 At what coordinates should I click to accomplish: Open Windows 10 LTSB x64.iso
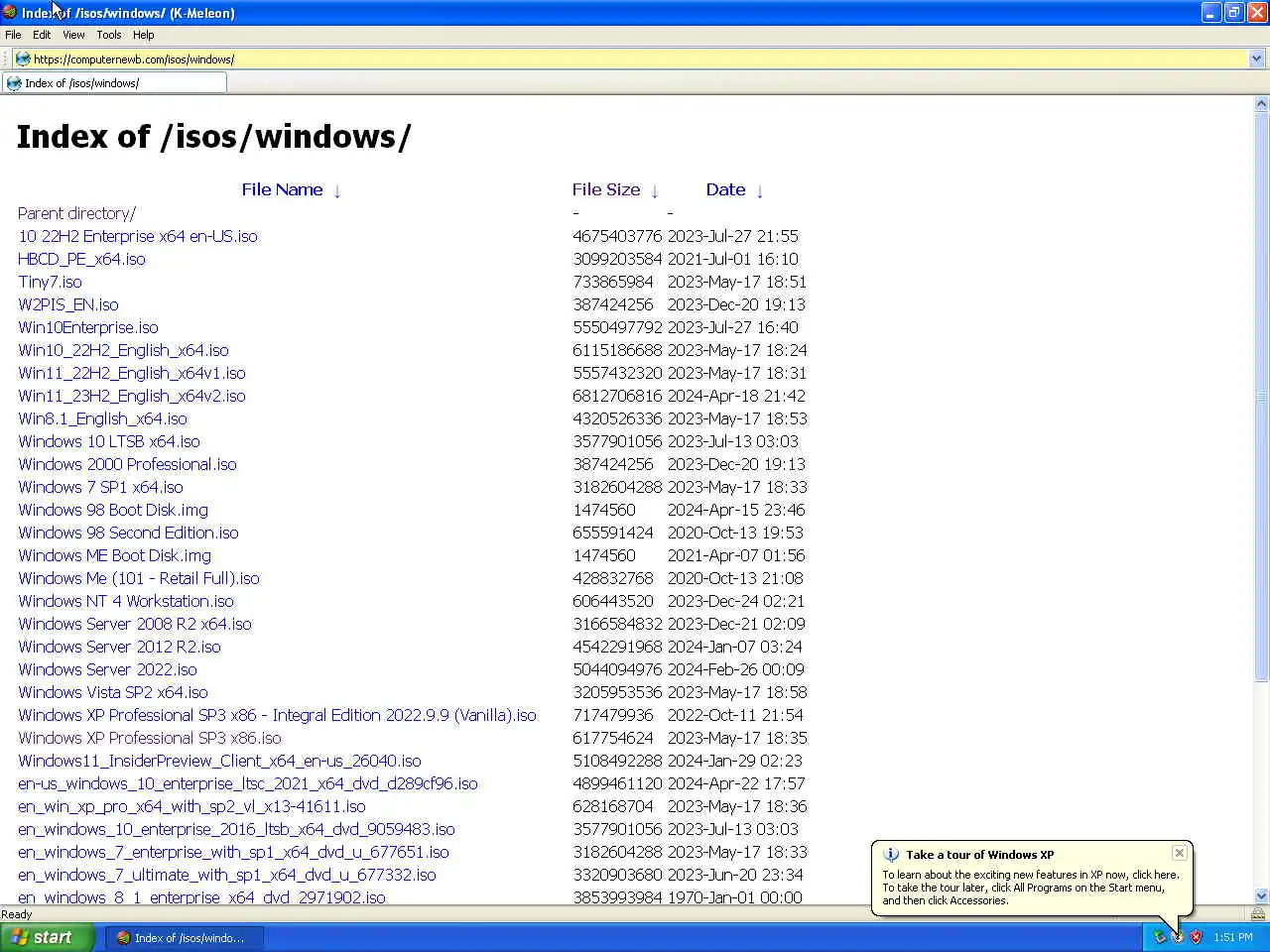109,441
